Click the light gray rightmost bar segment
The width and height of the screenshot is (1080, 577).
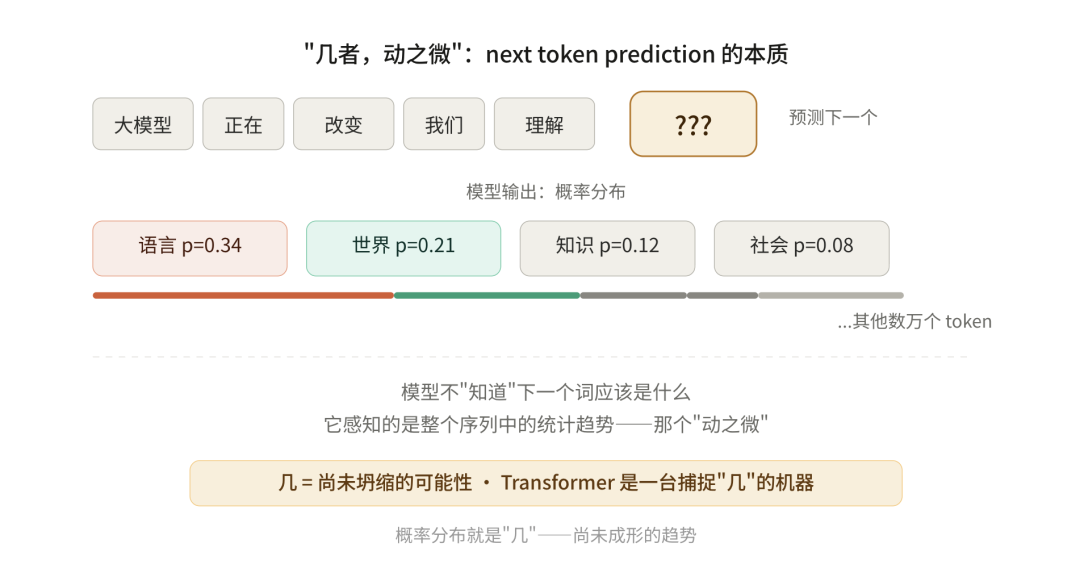(830, 295)
